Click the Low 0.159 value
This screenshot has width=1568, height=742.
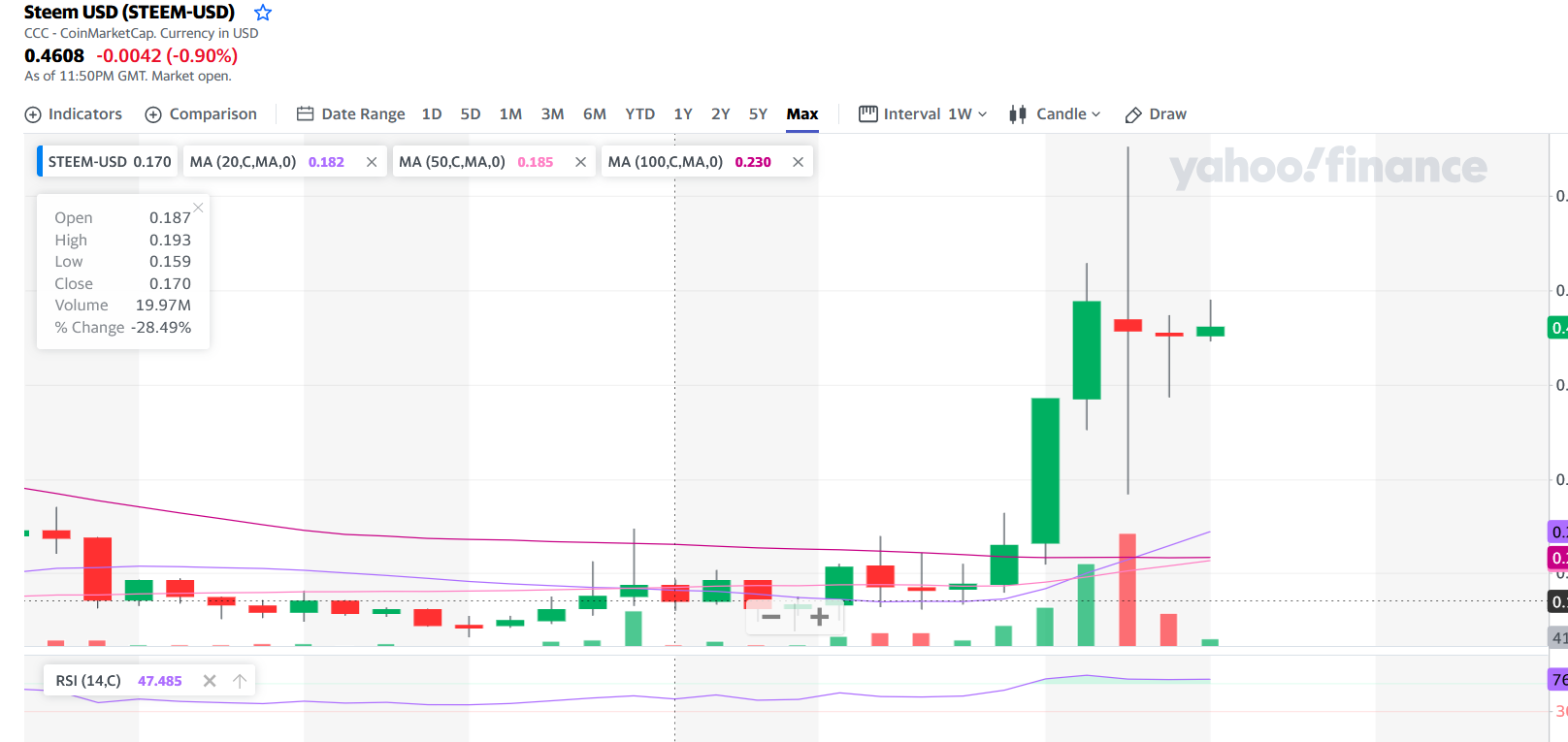click(x=170, y=262)
